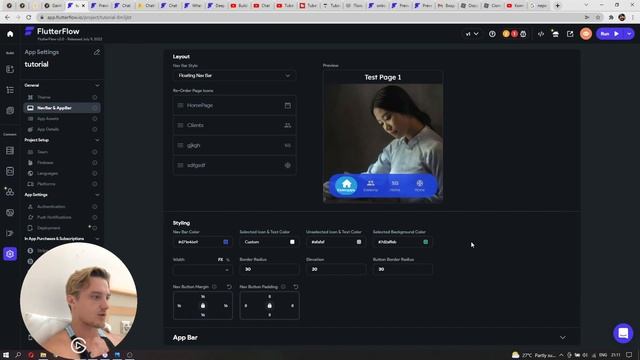Grab the Clients row reorder handle
This screenshot has width=640, height=360.
tap(180, 125)
